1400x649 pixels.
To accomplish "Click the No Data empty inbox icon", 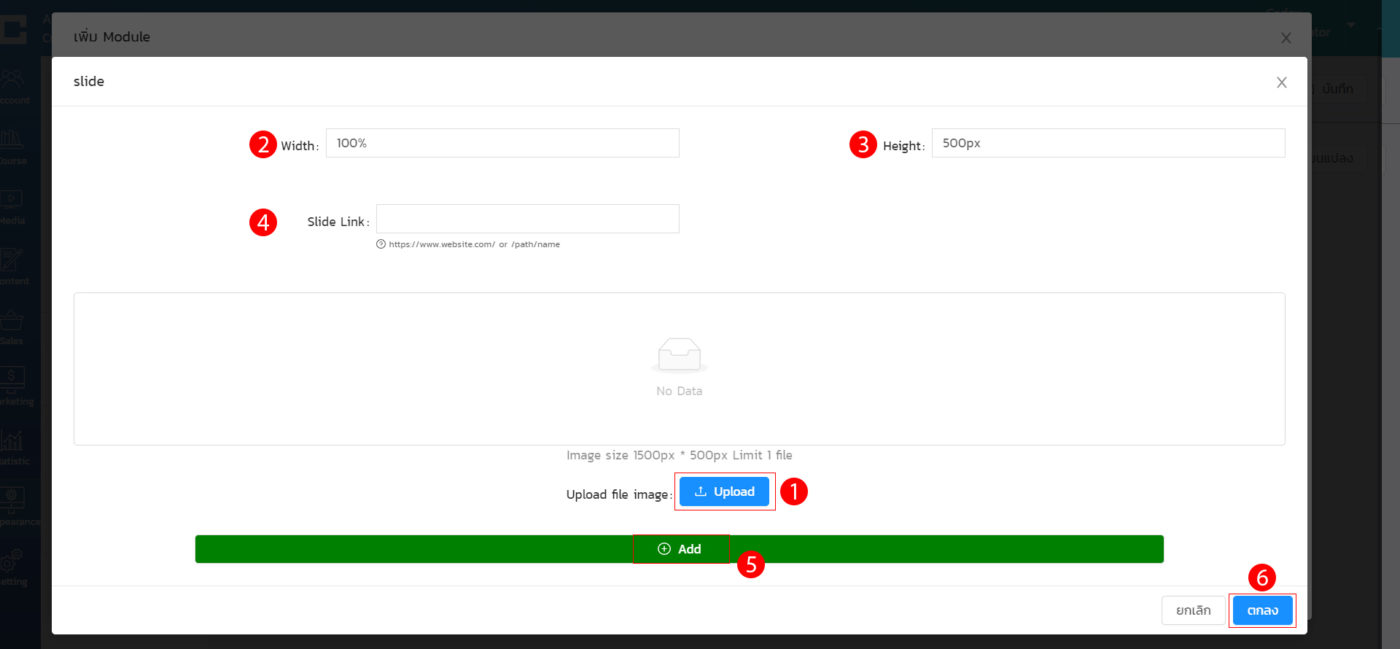I will 679,355.
